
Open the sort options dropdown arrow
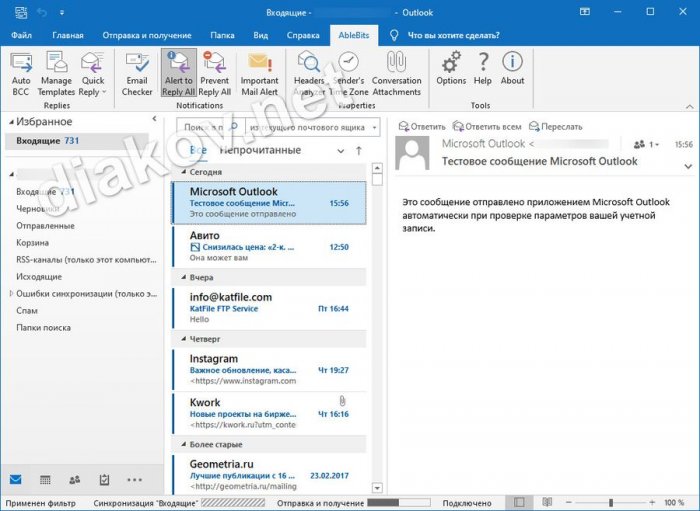[341, 151]
